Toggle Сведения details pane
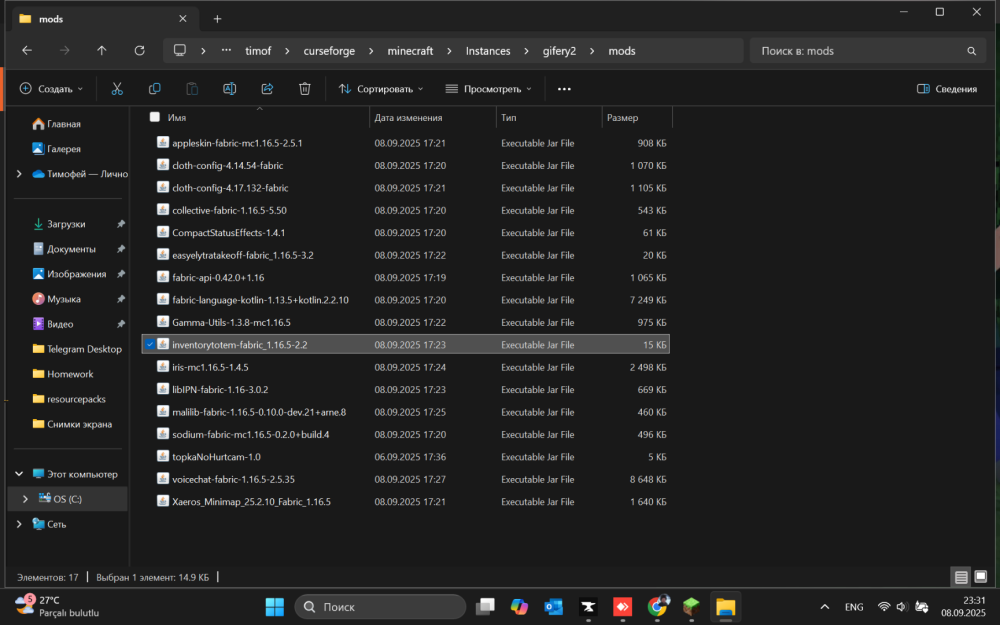This screenshot has height=625, width=1000. (x=947, y=89)
